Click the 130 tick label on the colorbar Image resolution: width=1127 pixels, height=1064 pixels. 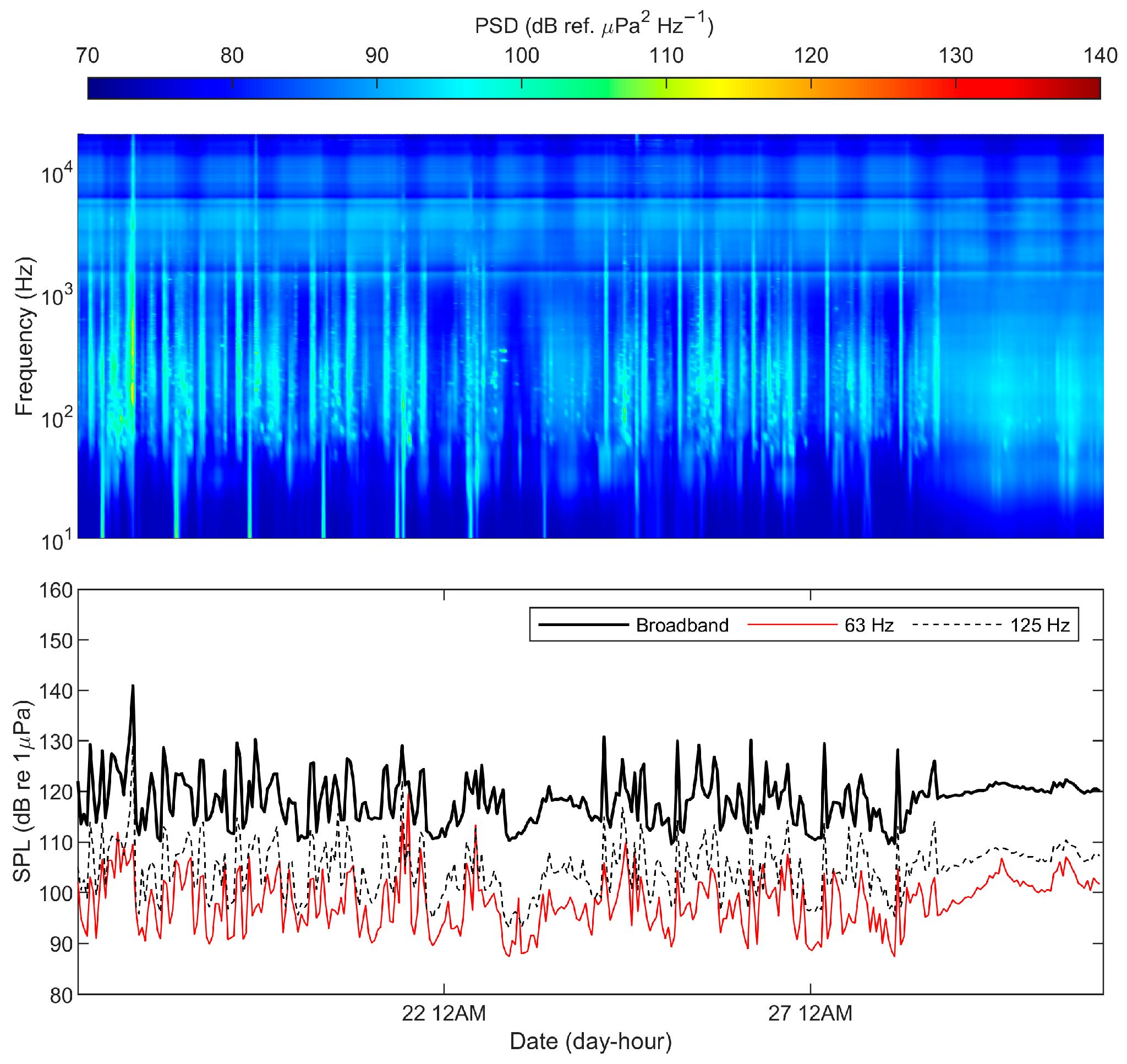[x=955, y=56]
